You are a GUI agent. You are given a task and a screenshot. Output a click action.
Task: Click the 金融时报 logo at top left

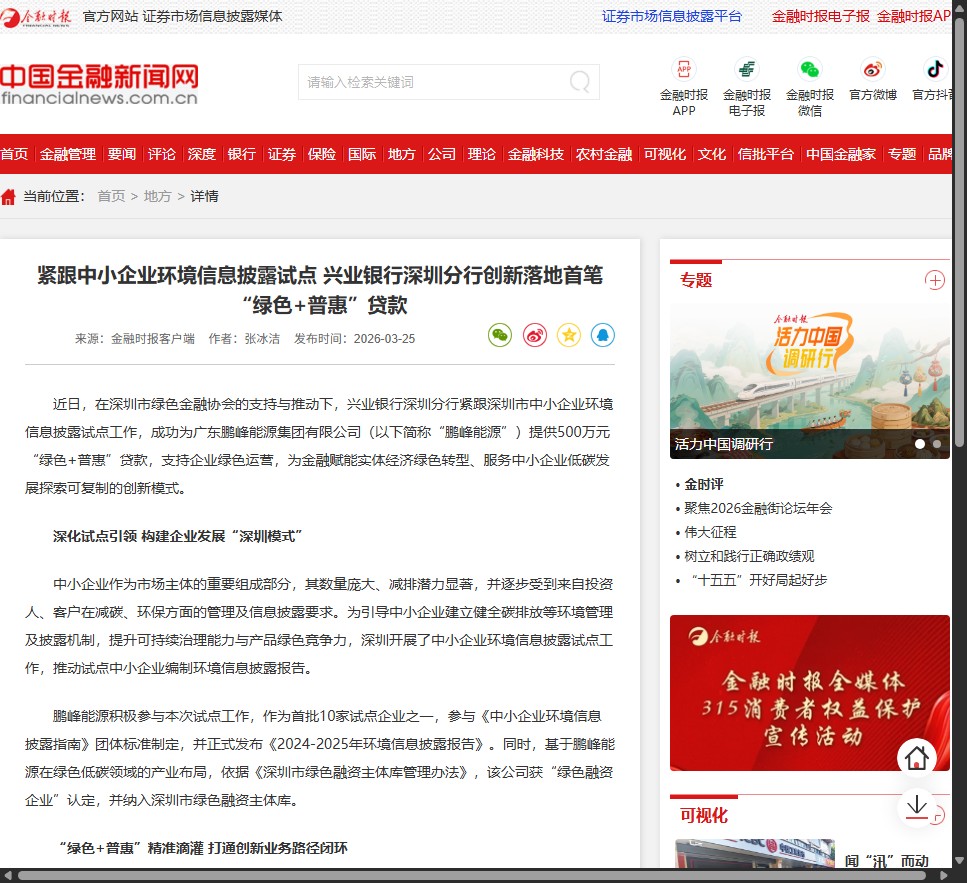36,17
